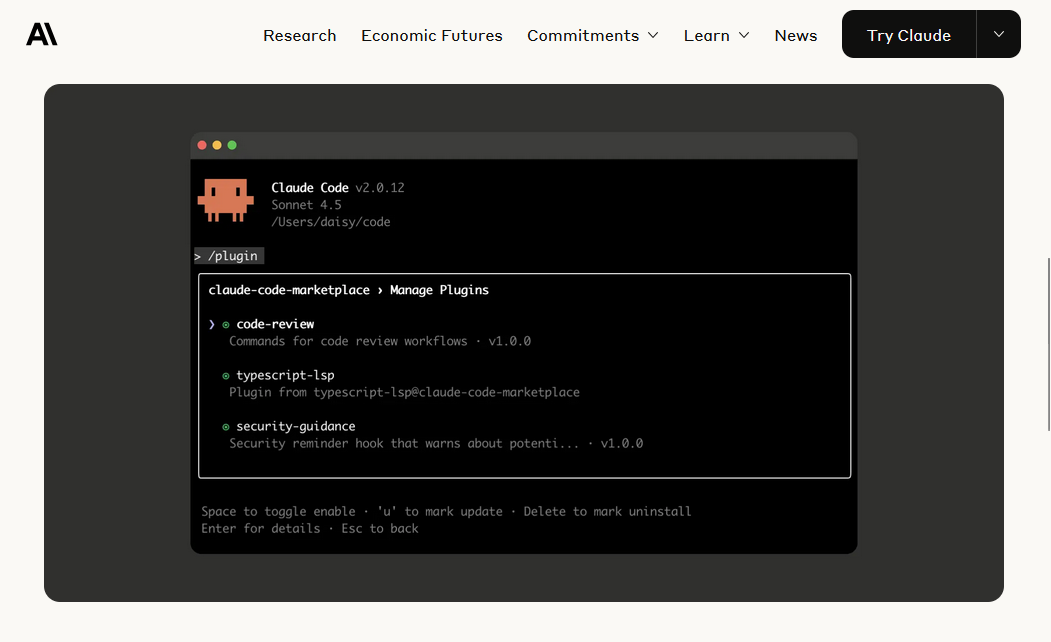Select the typescript-lsp plugin name
Viewport: 1051px width, 642px height.
(285, 375)
